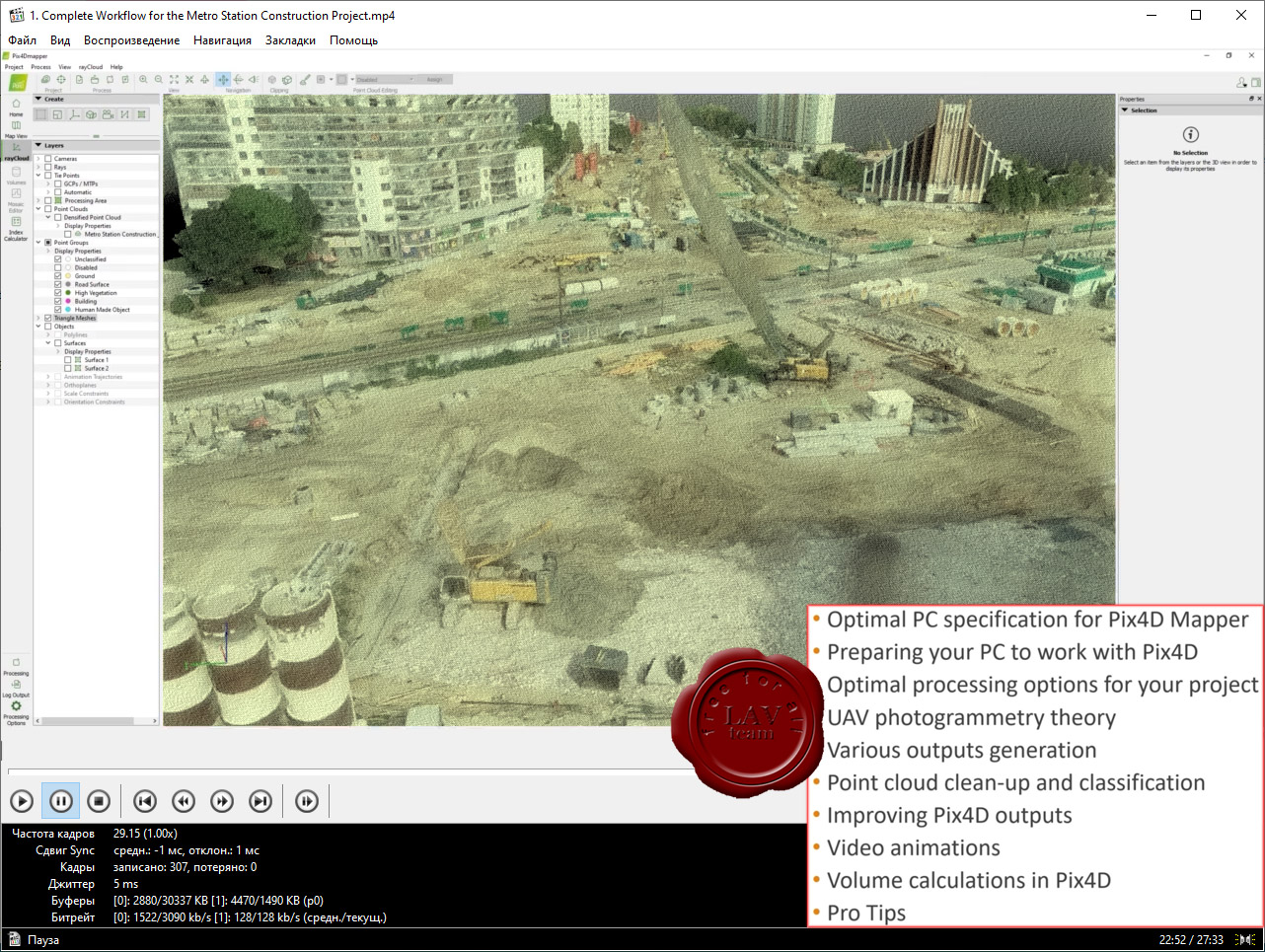
Task: Open the Mosaic Editor
Action: pos(16,199)
